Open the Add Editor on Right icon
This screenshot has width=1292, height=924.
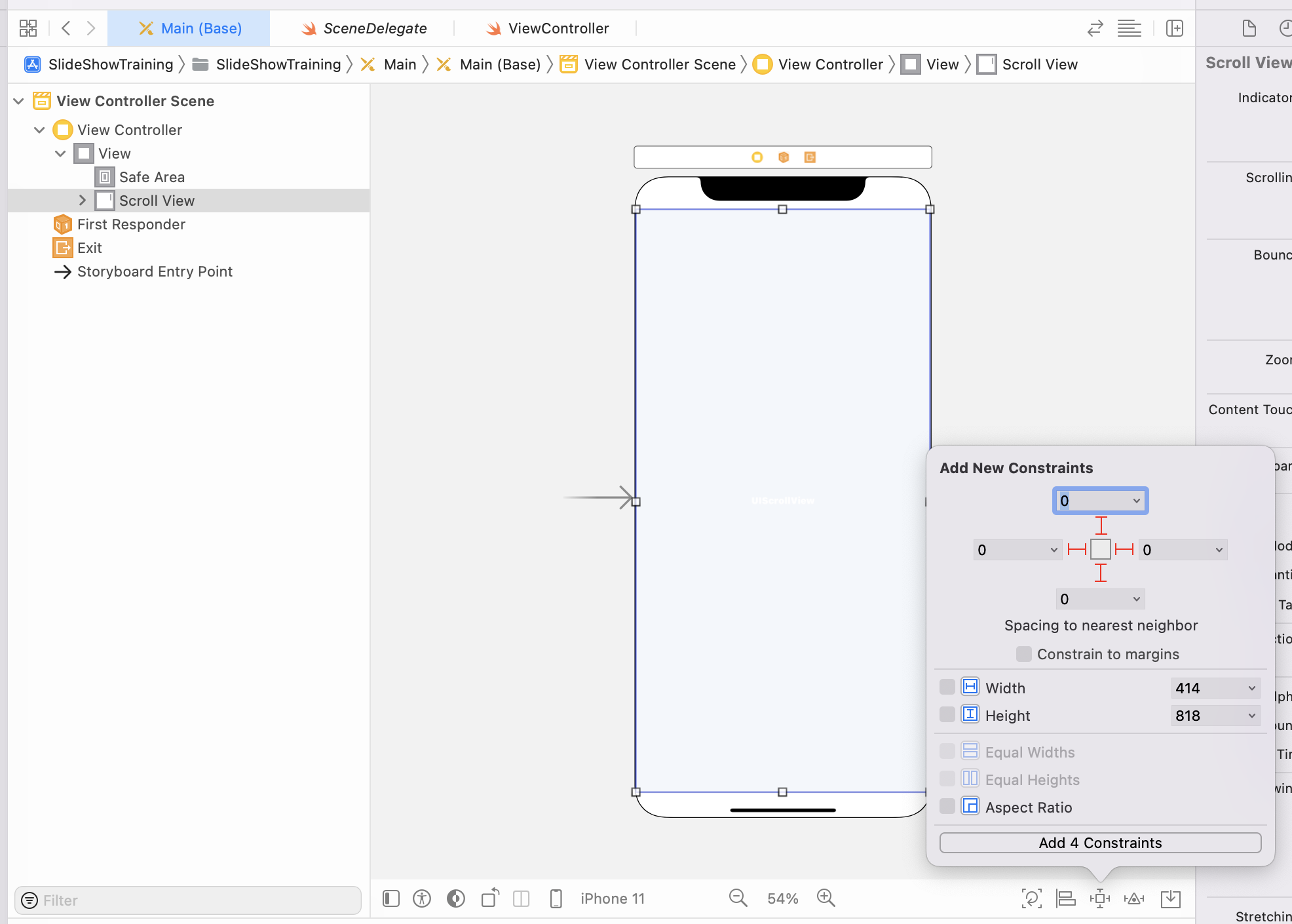coord(1175,28)
